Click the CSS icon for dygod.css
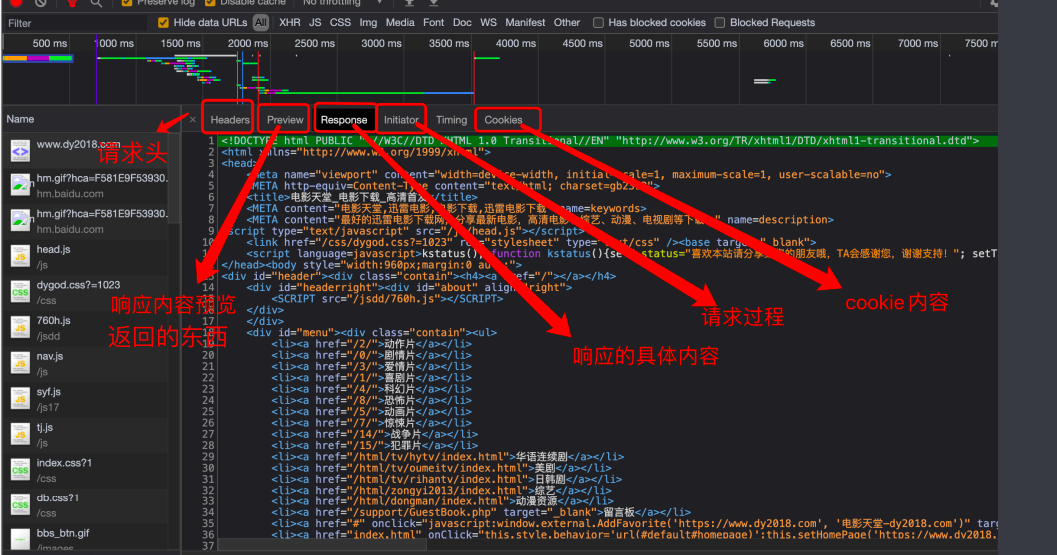 [x=20, y=292]
